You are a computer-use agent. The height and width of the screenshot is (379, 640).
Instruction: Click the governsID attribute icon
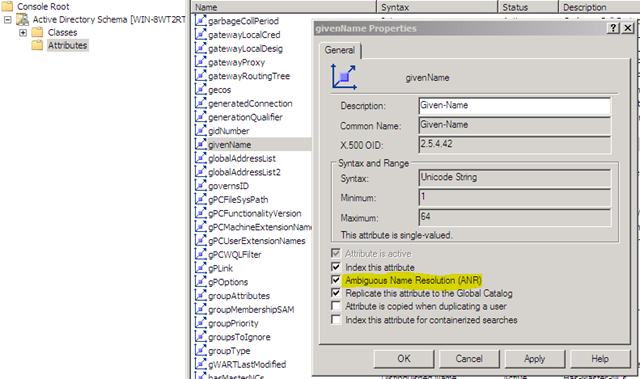point(200,186)
